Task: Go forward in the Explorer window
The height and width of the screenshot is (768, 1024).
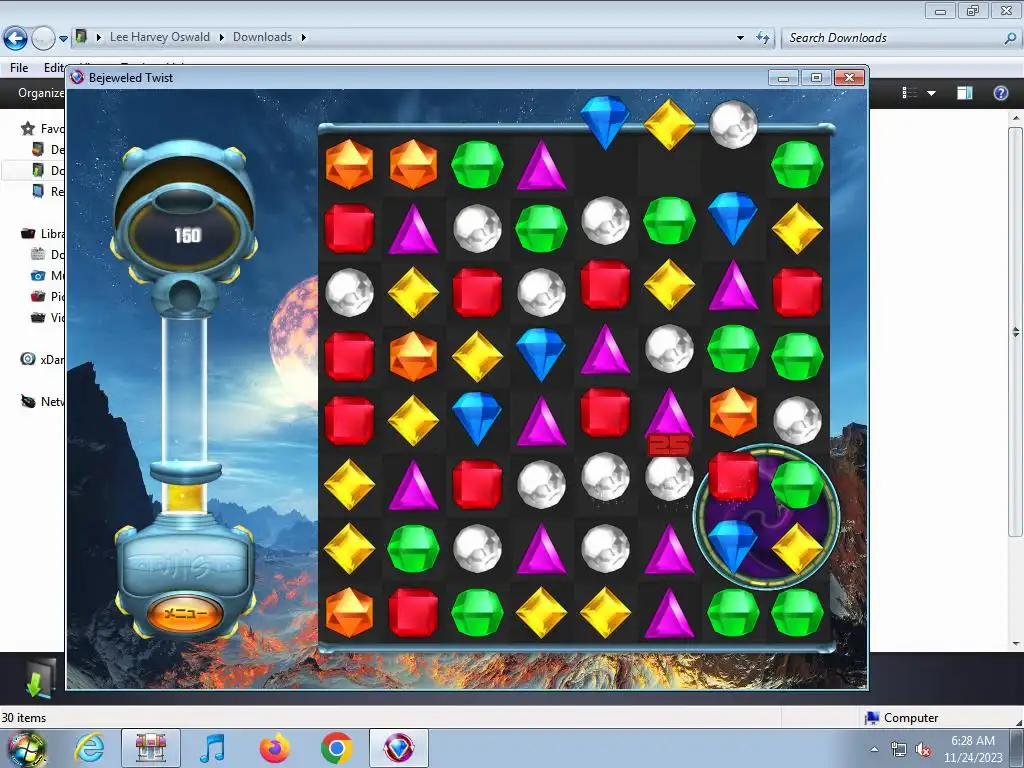Action: (43, 38)
